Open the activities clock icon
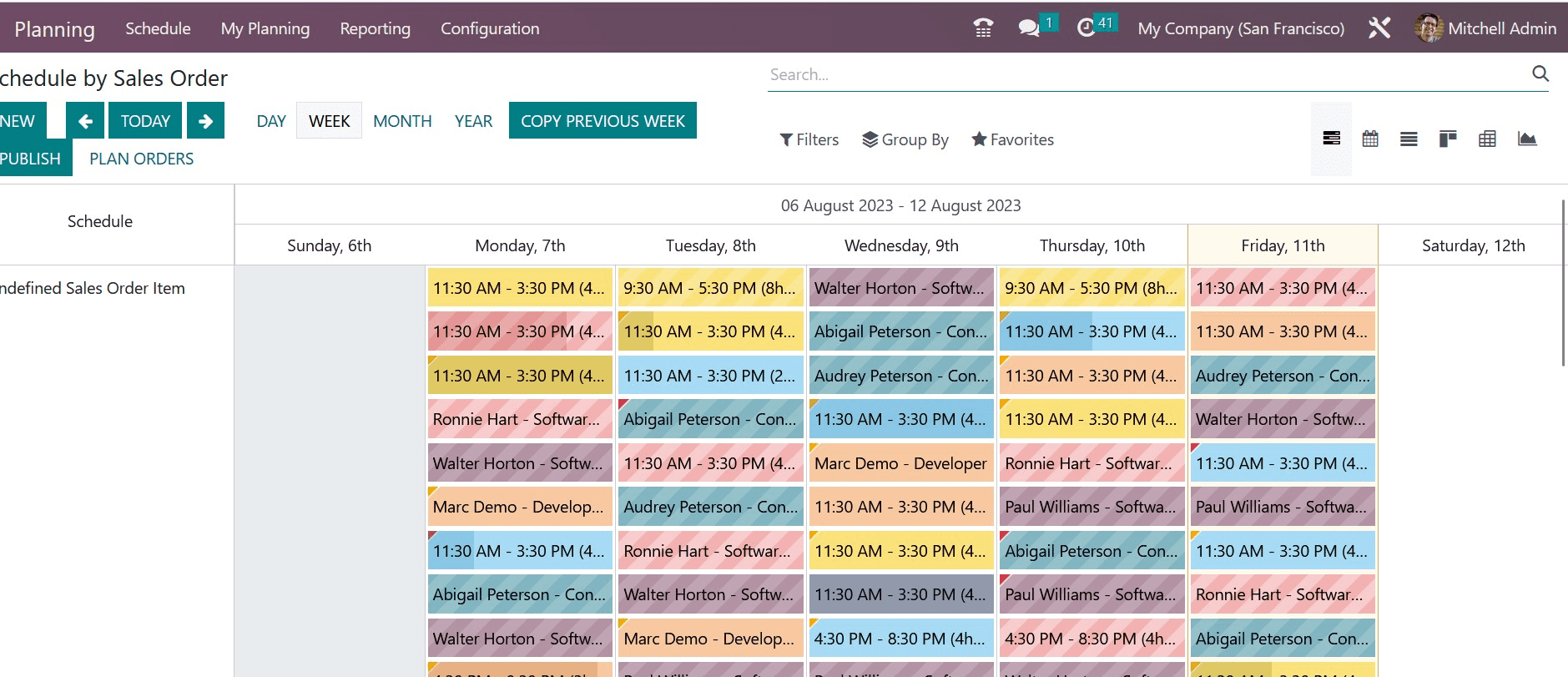This screenshot has width=1568, height=677. coord(1086,28)
